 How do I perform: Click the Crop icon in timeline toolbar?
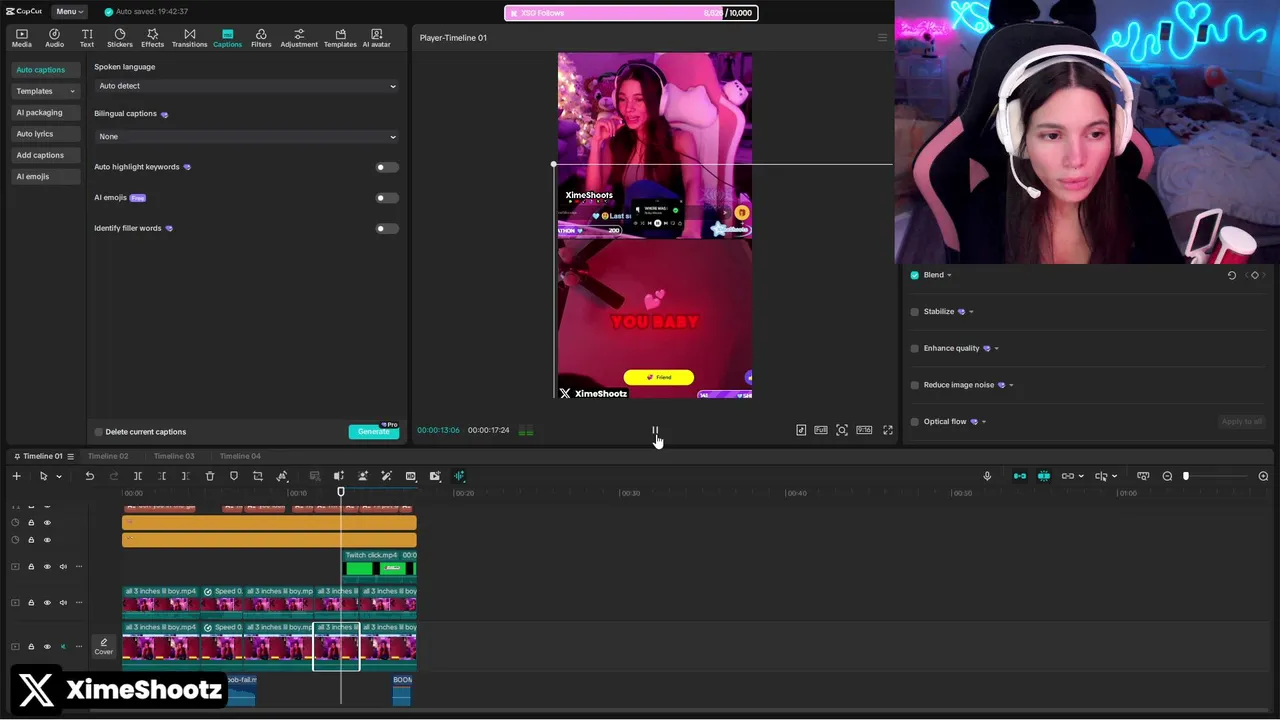(258, 476)
